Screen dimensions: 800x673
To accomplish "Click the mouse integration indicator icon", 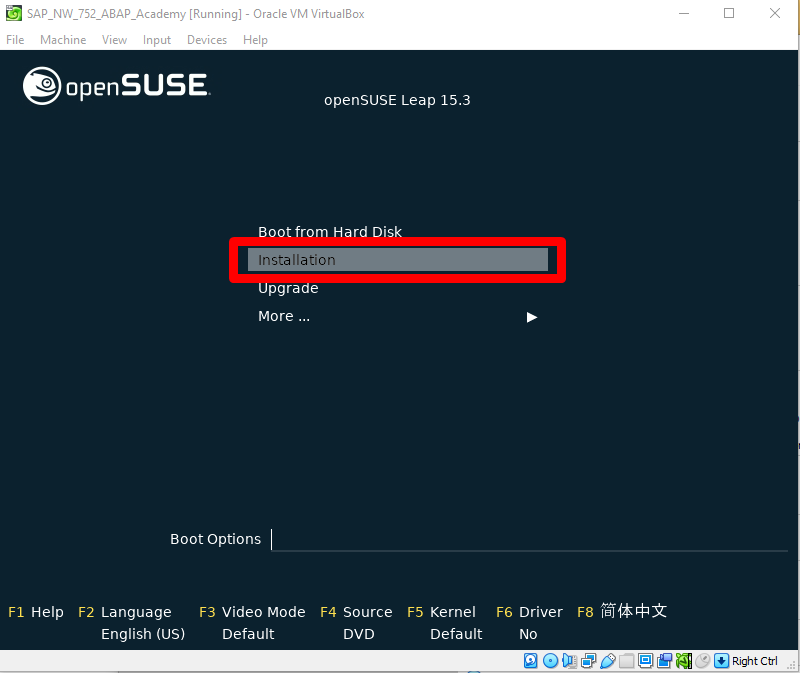I will tap(703, 661).
